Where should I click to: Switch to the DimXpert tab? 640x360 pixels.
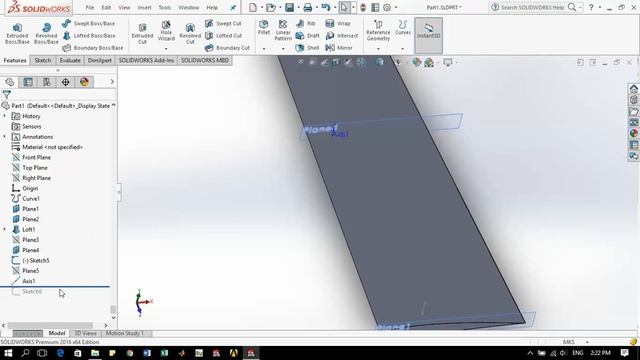(100, 60)
